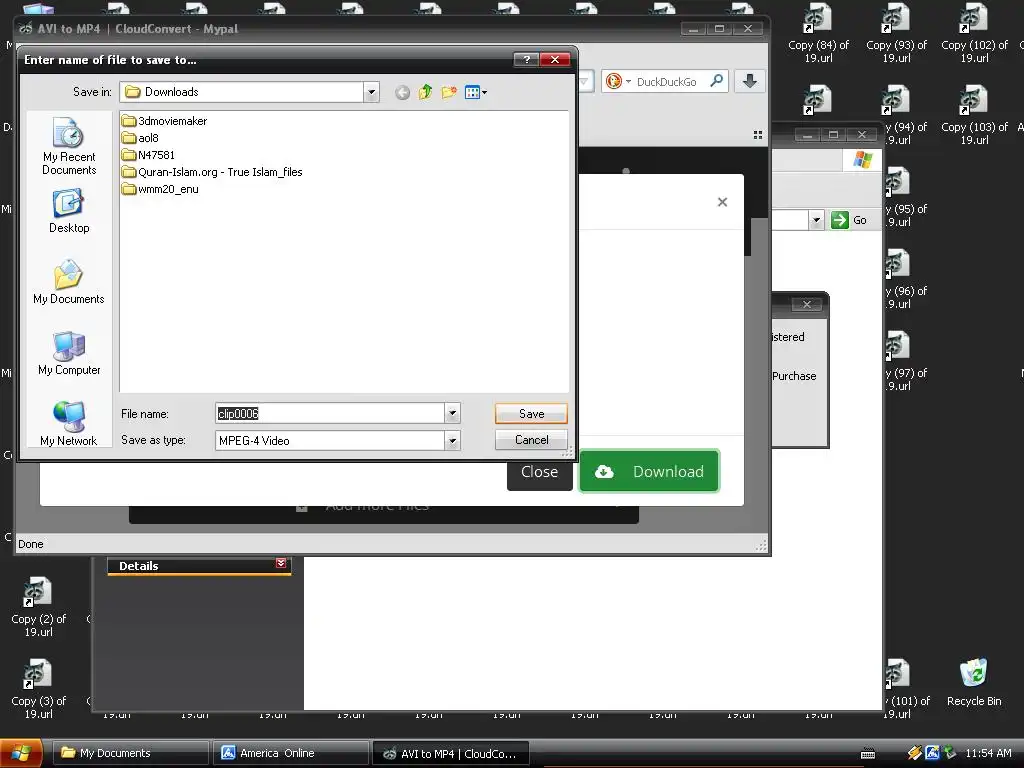Open the Recycle Bin
This screenshot has width=1024, height=768.
click(x=974, y=683)
